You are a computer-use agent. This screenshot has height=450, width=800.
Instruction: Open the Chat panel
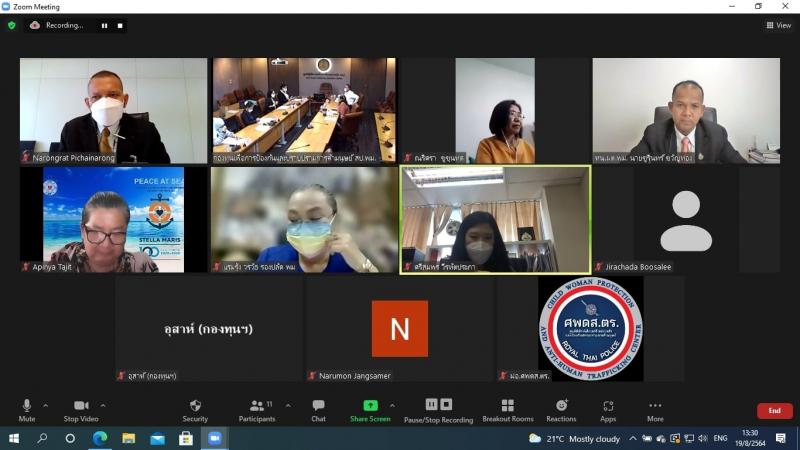(318, 411)
